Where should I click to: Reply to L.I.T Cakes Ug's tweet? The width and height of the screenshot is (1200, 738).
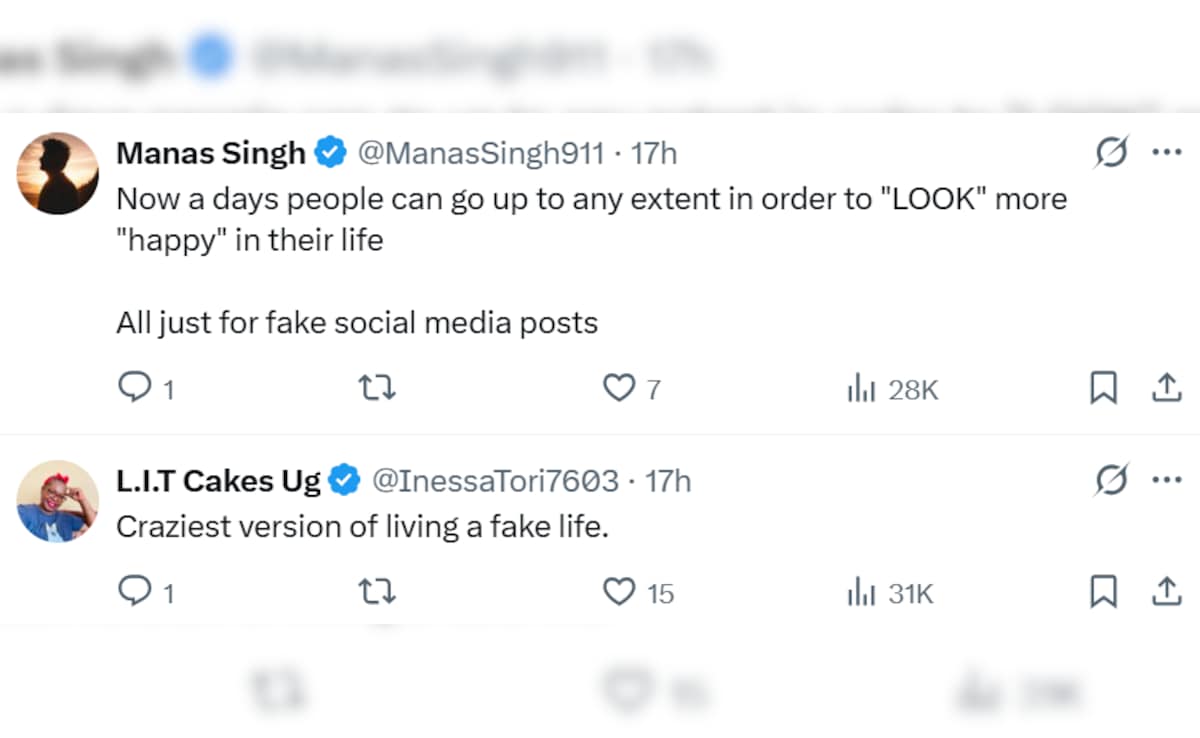(133, 592)
